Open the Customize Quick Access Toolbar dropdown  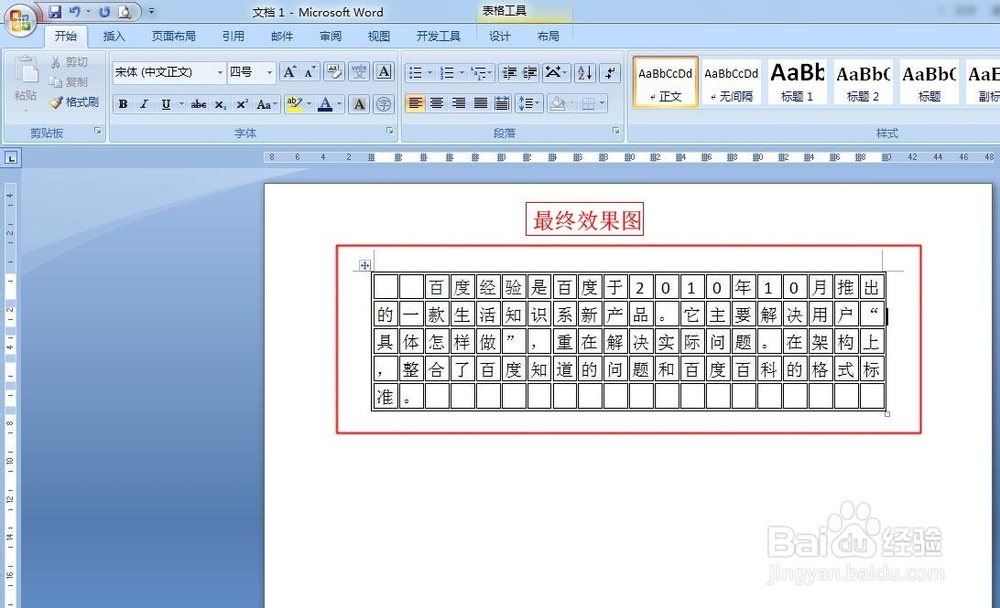pos(152,11)
